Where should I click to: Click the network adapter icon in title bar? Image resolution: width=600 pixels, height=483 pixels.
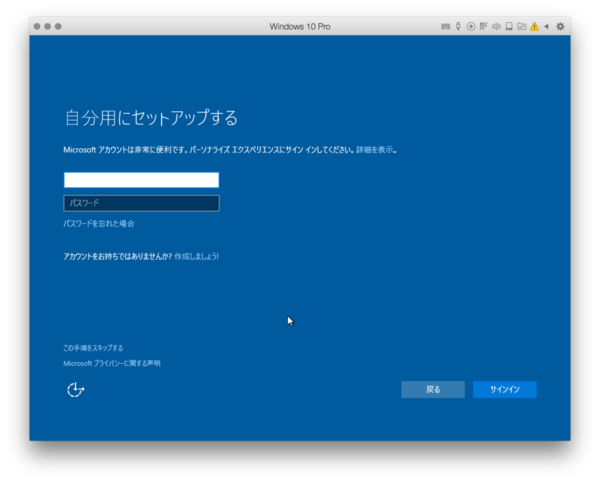pyautogui.click(x=484, y=26)
